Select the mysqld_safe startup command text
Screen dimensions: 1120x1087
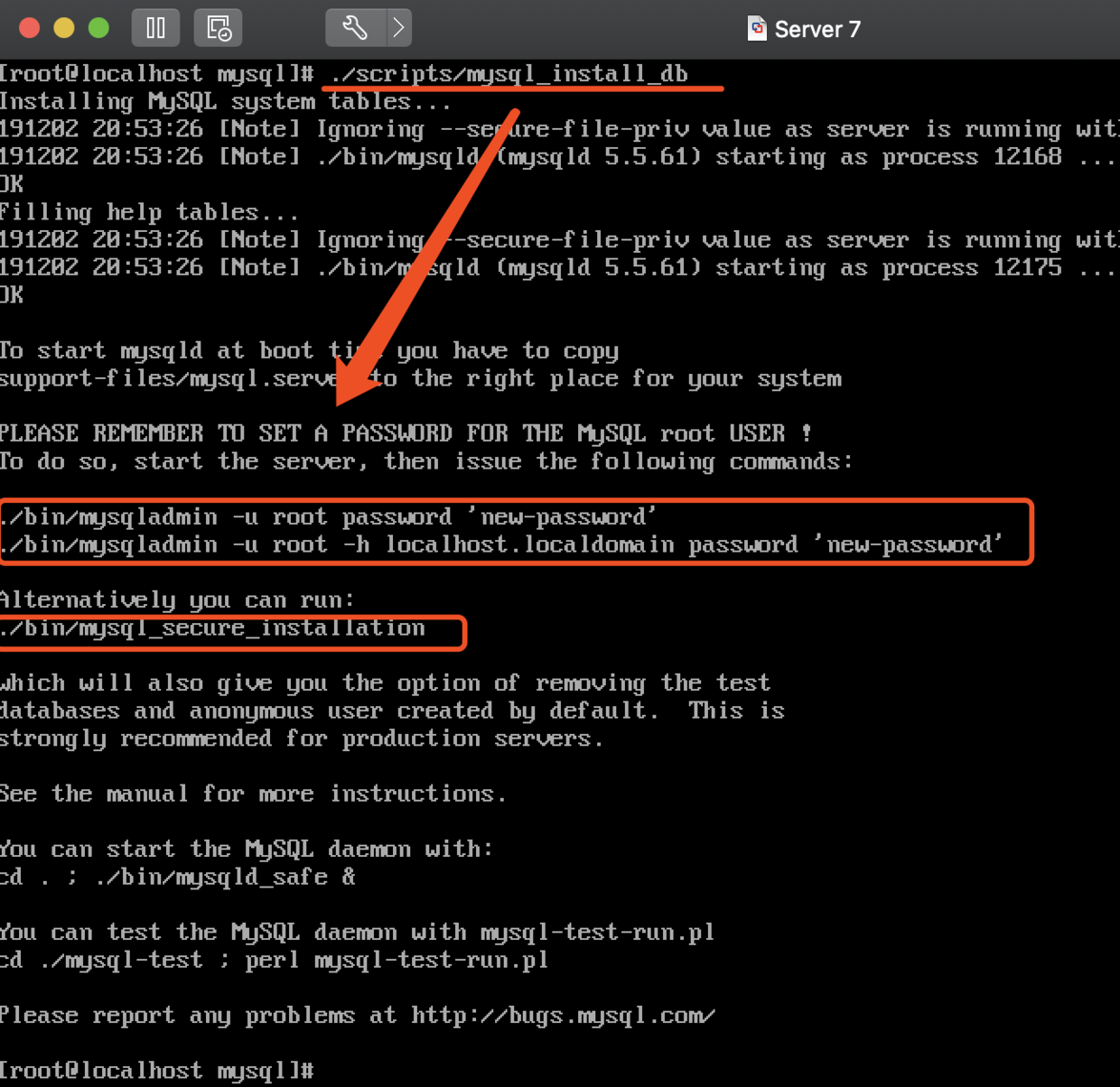pos(176,876)
